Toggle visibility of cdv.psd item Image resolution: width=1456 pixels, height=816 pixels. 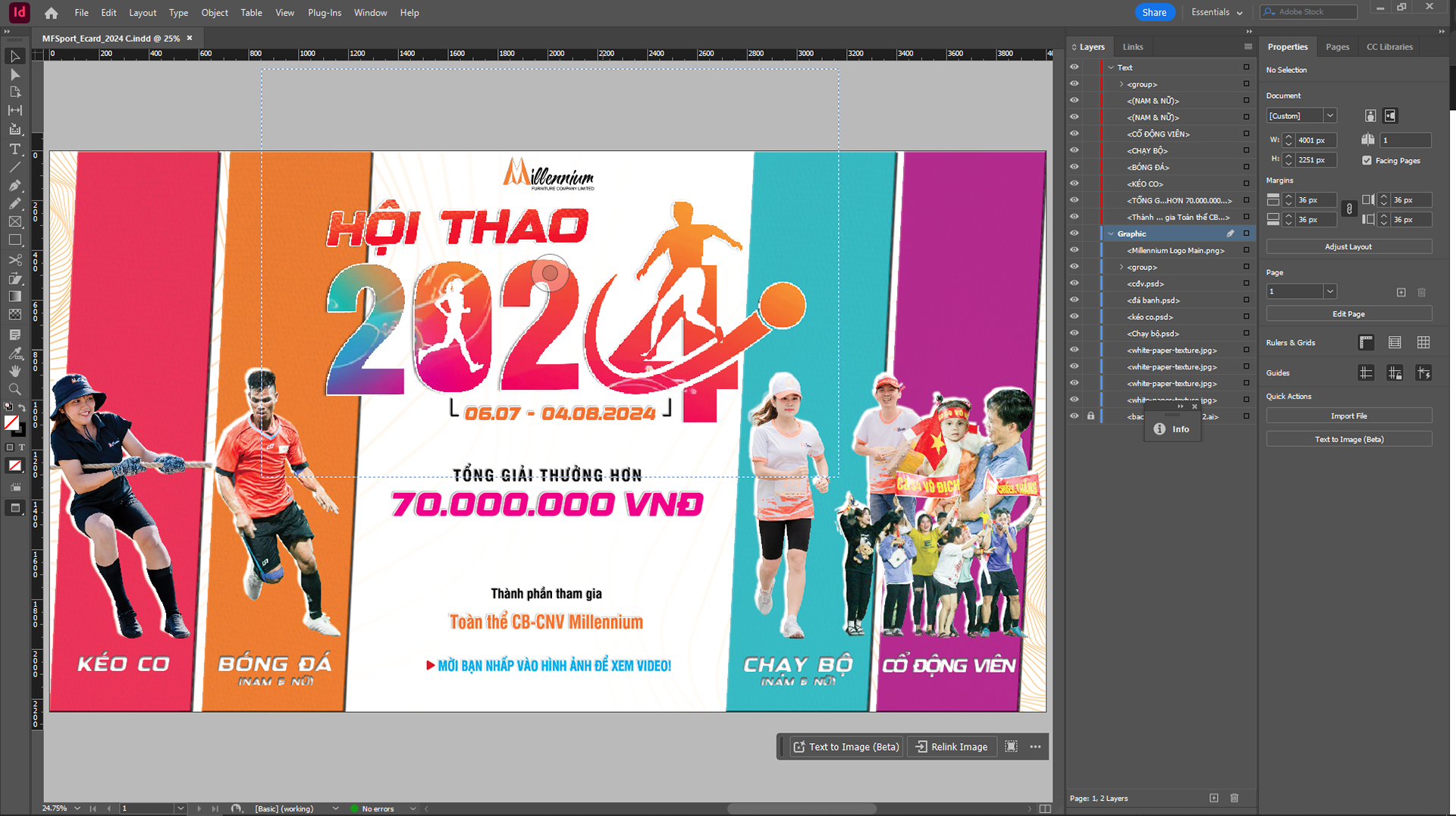tap(1075, 284)
